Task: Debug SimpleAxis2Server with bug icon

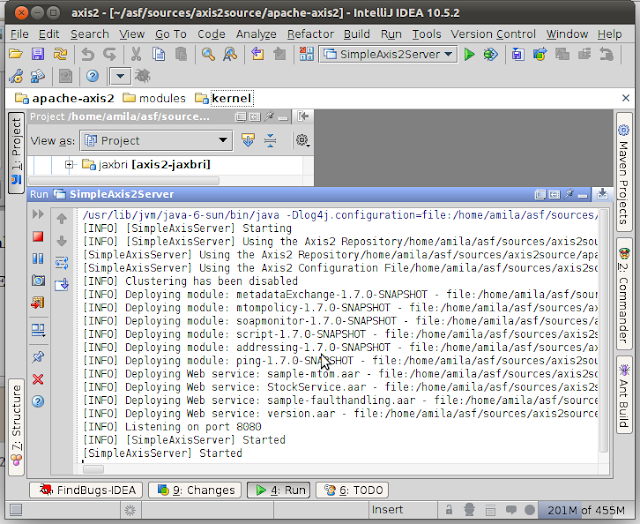Action: 491,54
